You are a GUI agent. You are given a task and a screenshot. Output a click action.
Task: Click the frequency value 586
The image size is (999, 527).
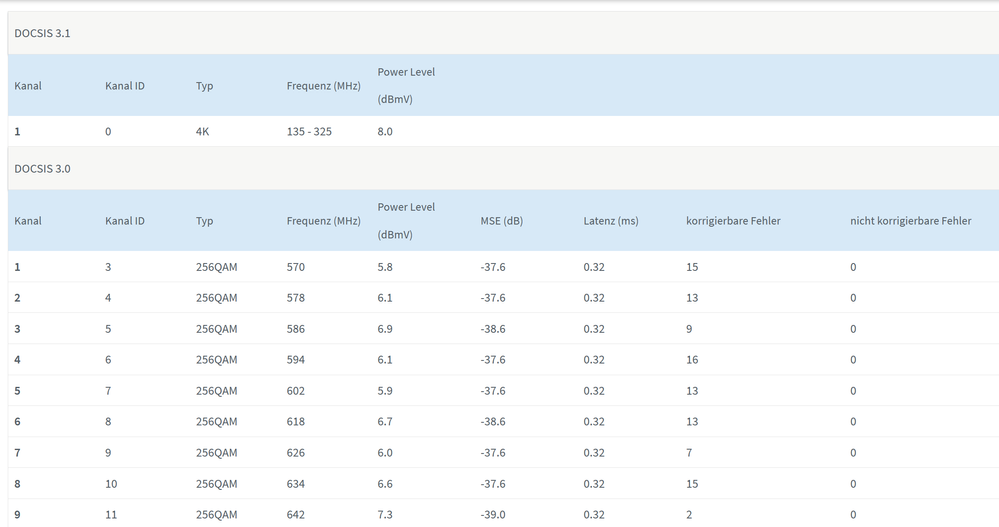(x=296, y=329)
